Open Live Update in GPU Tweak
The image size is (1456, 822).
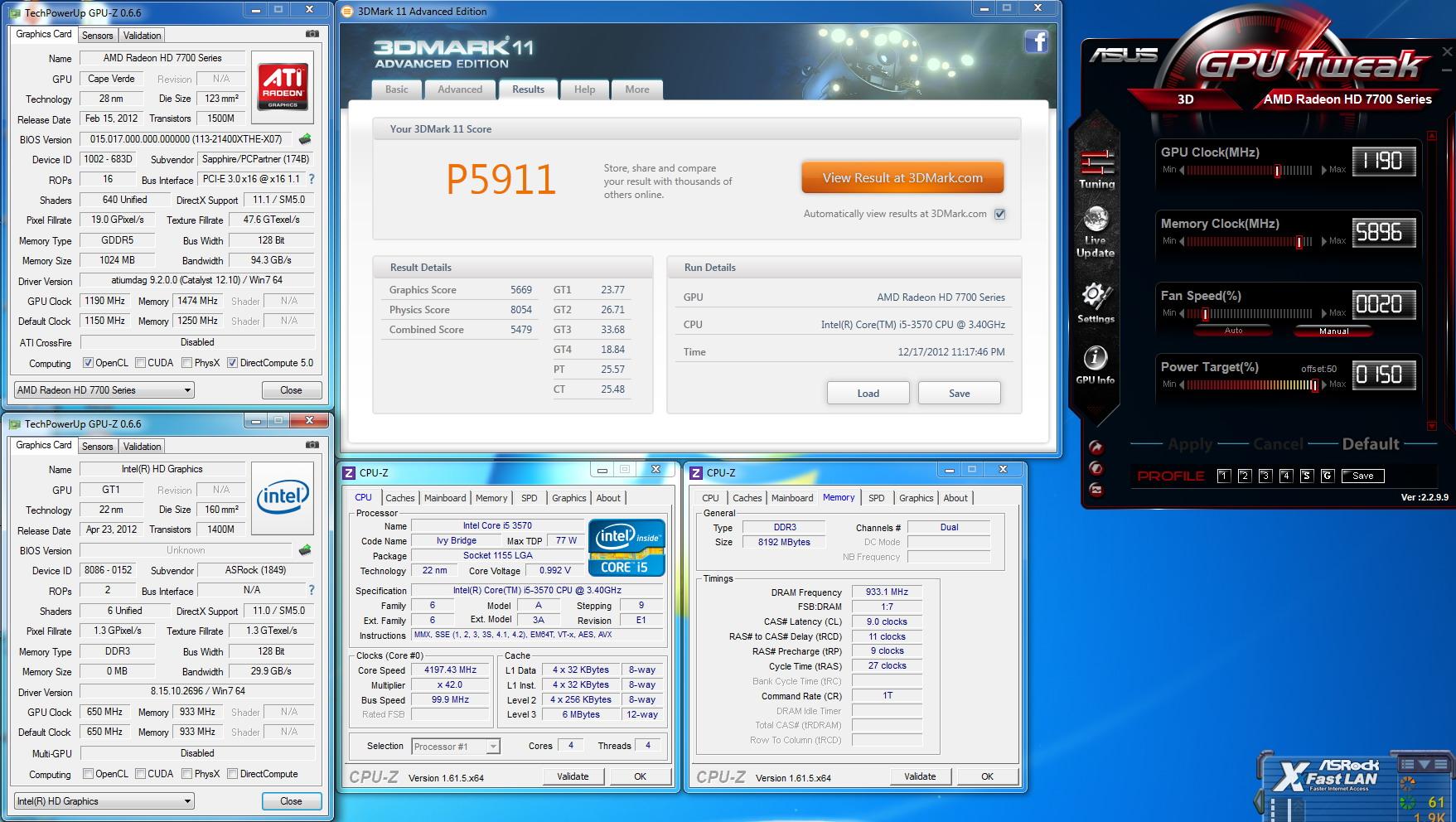point(1096,232)
